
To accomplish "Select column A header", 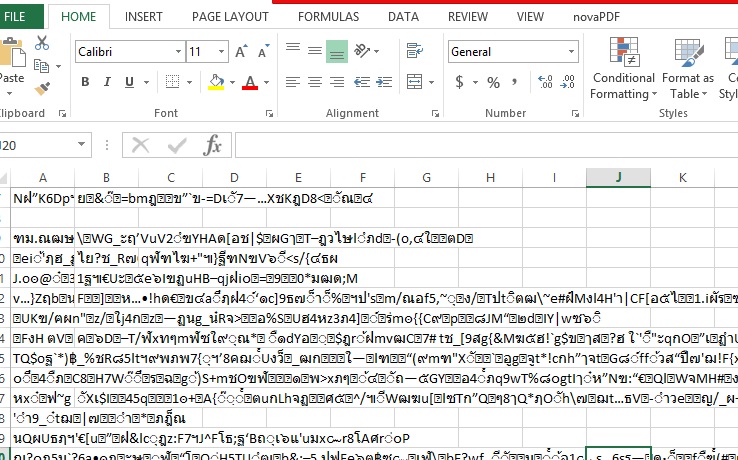I will pos(43,178).
